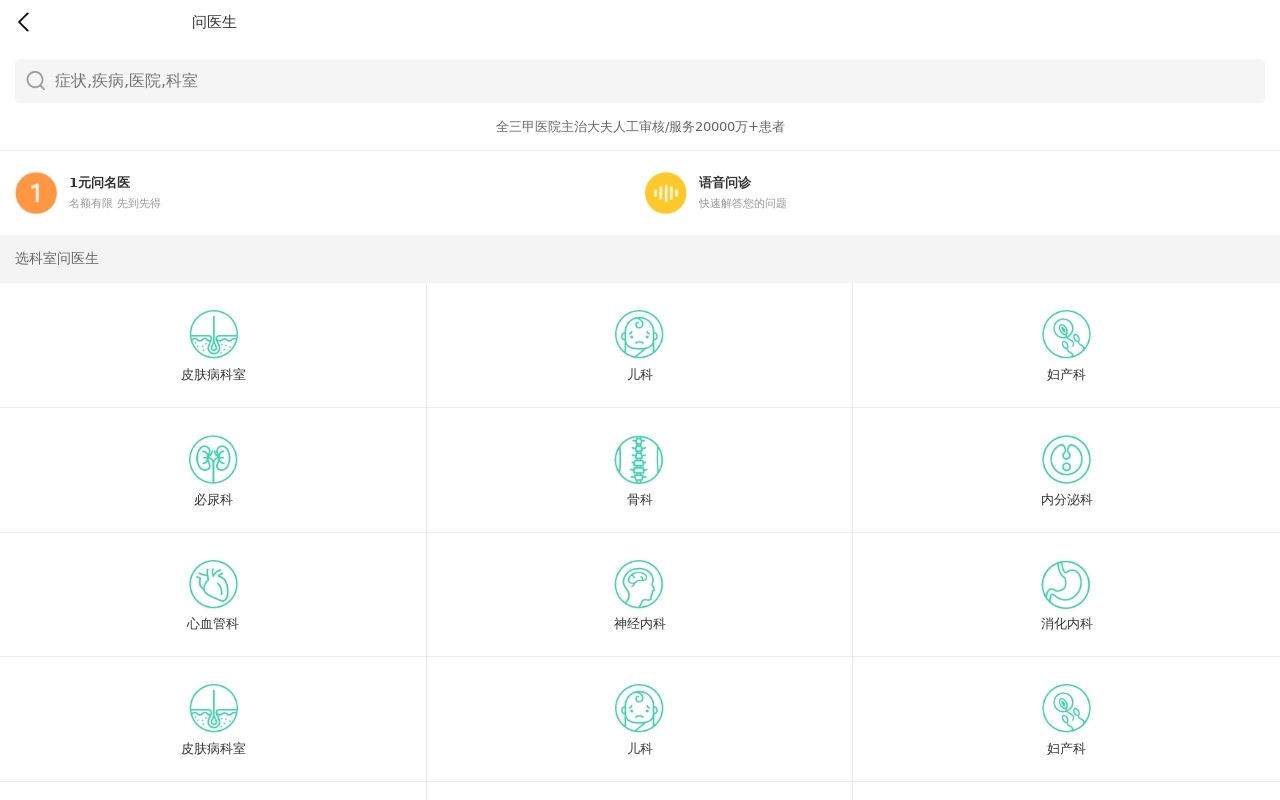Click the 心血管科 label
The image size is (1280, 800).
point(213,624)
